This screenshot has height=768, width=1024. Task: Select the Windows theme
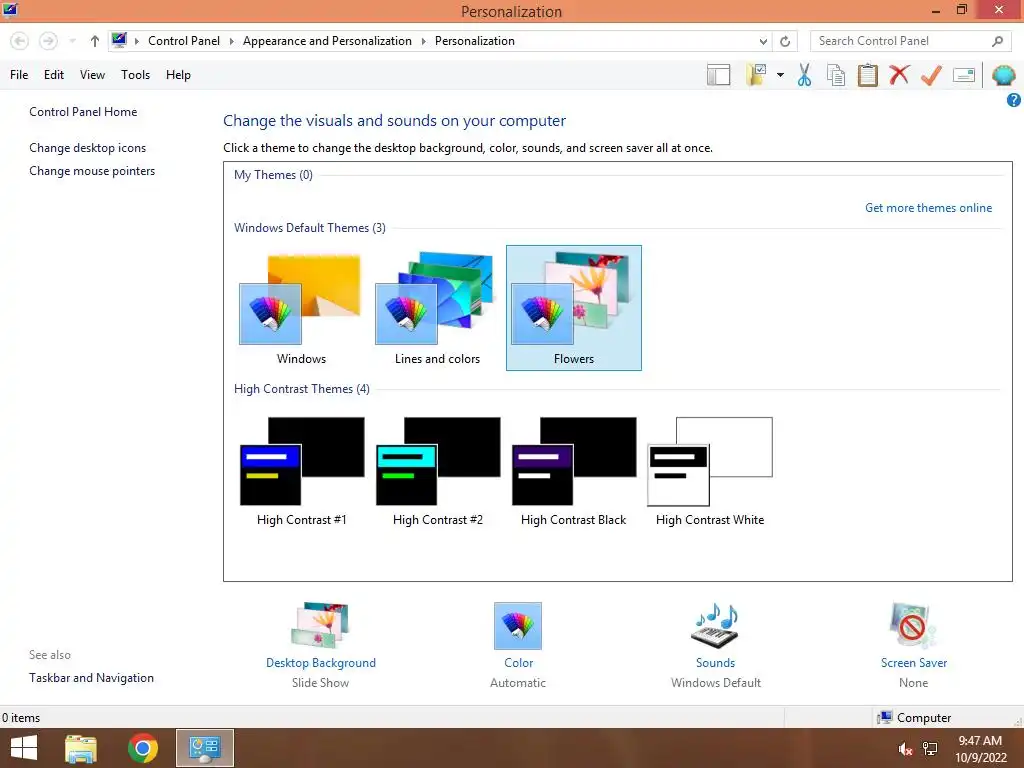click(301, 308)
